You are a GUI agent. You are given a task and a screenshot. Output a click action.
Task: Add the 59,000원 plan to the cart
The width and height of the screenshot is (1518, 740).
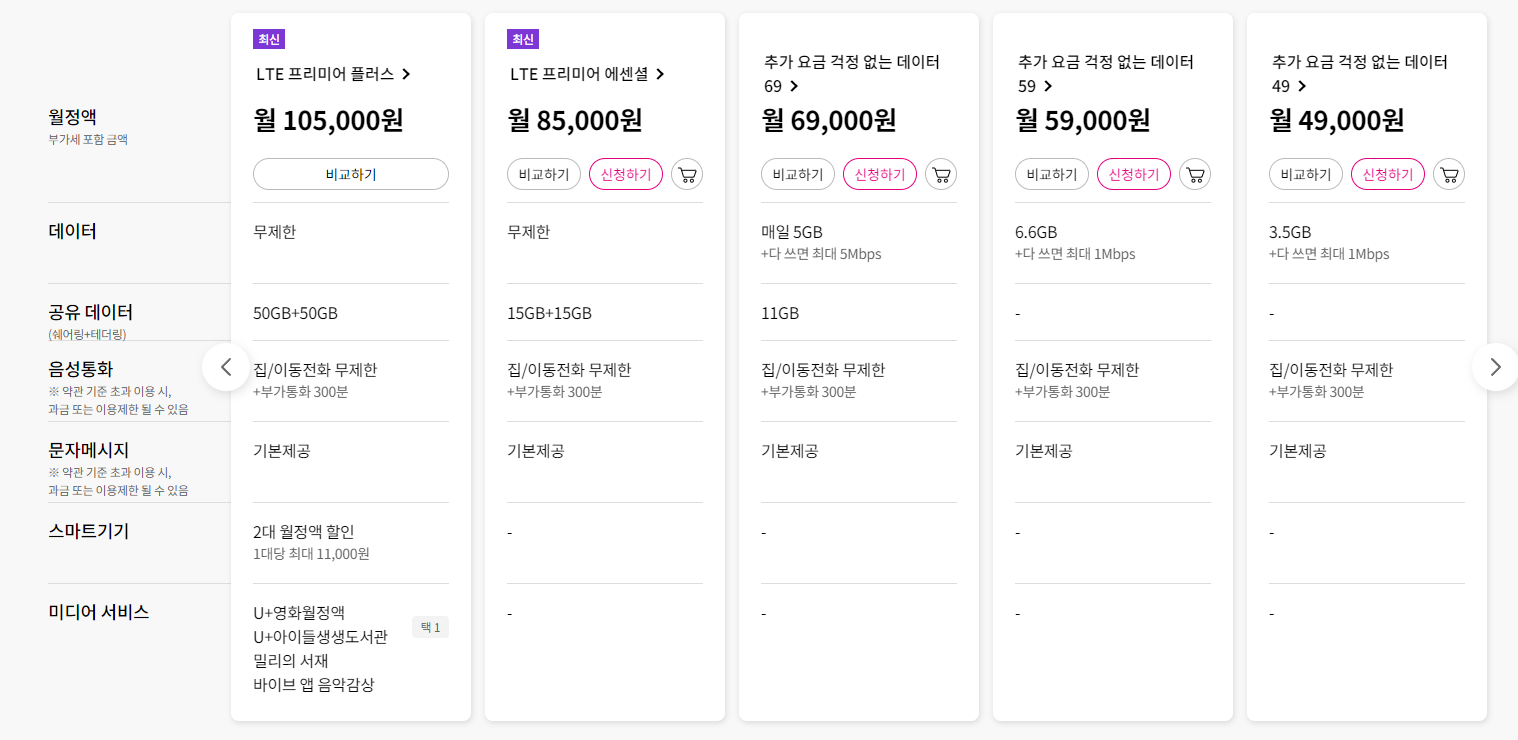point(1195,174)
